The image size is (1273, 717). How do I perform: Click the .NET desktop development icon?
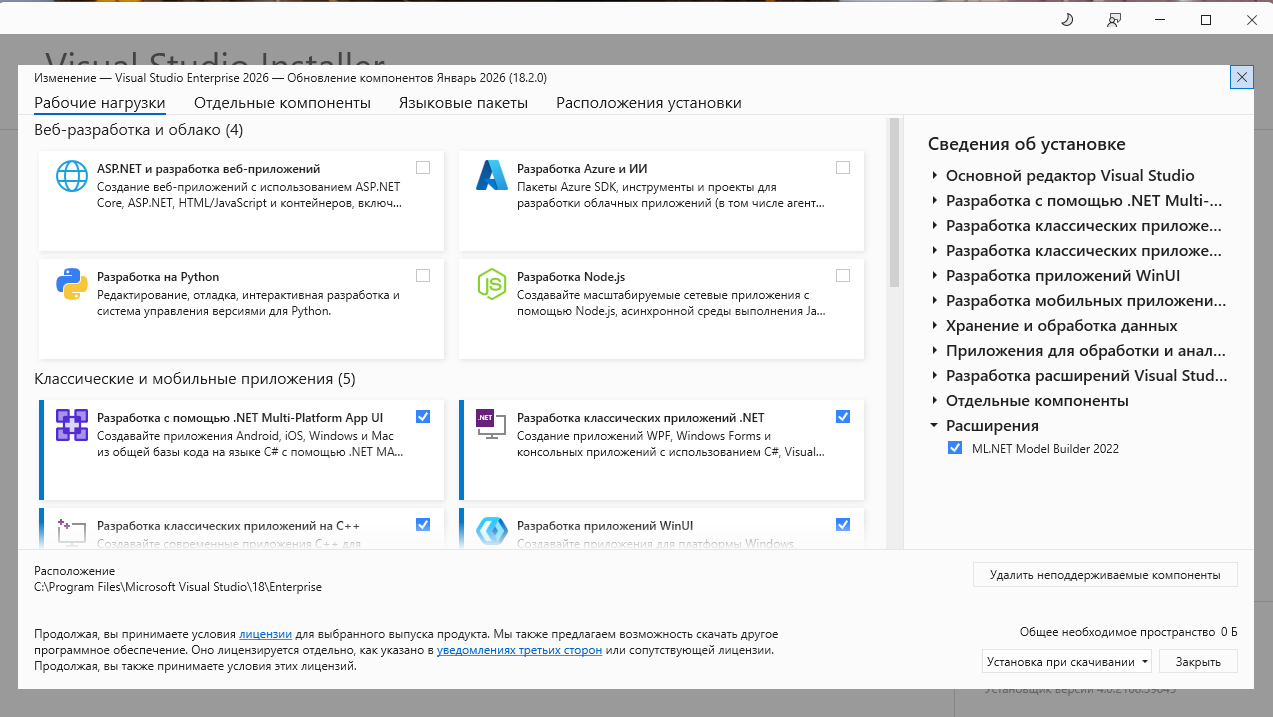(x=492, y=425)
